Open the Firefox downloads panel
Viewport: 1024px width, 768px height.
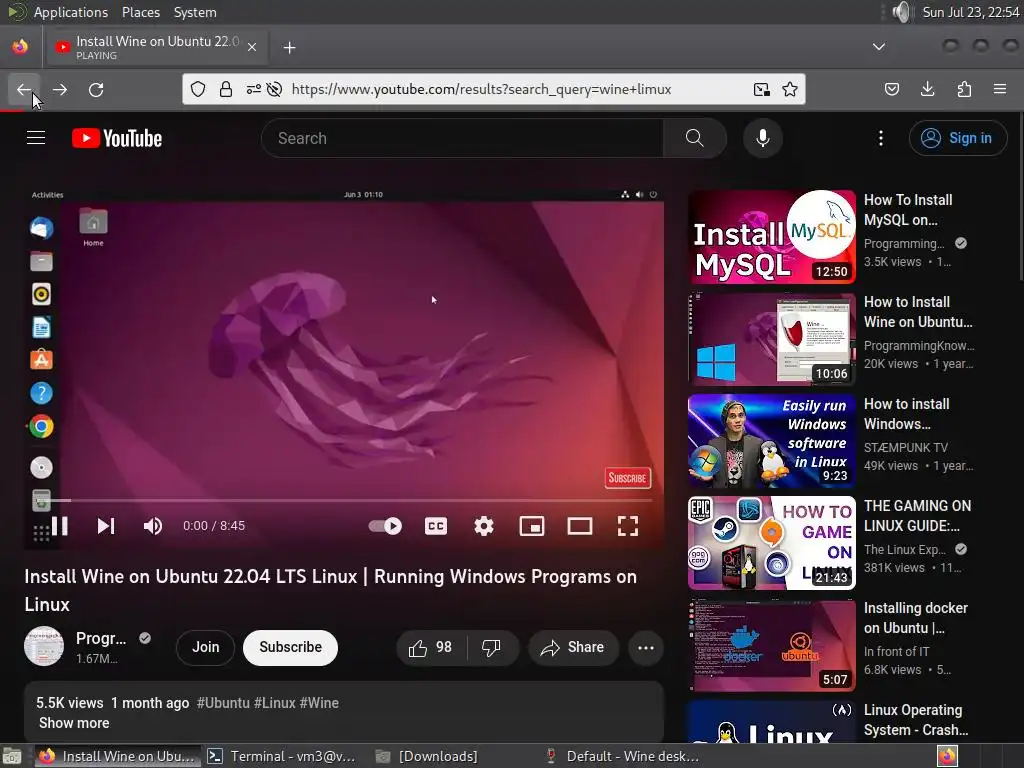[927, 89]
